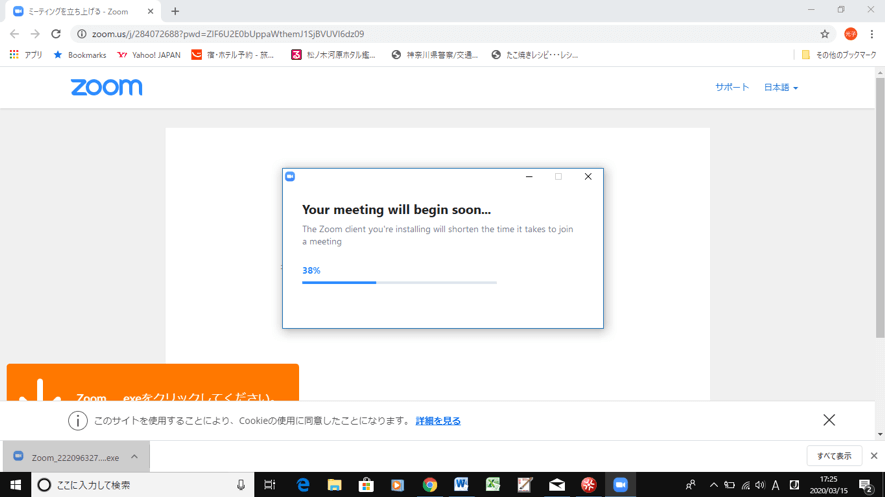Open the taskbar clock showing 17:25
The height and width of the screenshot is (497, 885).
829,485
